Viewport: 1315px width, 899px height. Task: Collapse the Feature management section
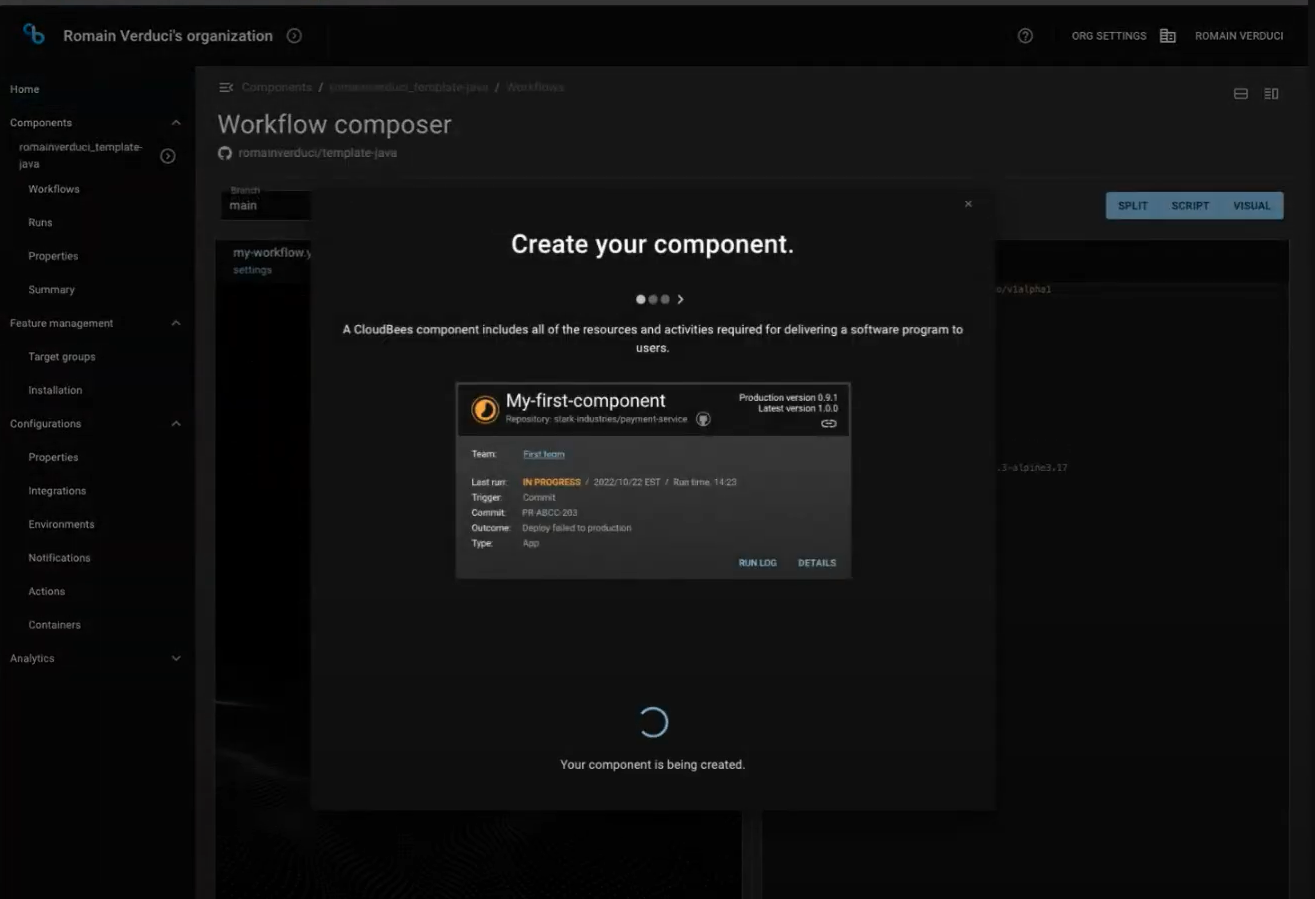(x=176, y=323)
